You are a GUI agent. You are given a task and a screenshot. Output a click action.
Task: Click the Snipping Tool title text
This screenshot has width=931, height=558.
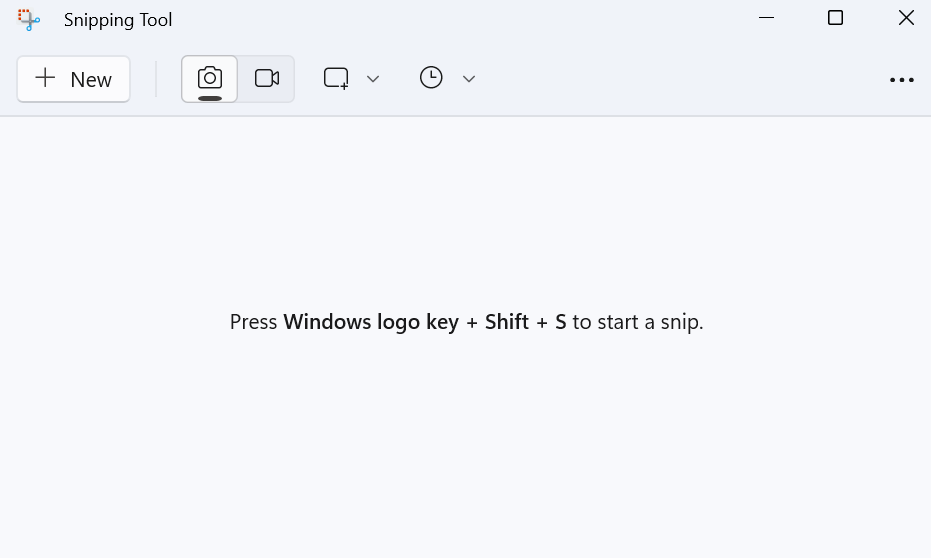pyautogui.click(x=118, y=20)
